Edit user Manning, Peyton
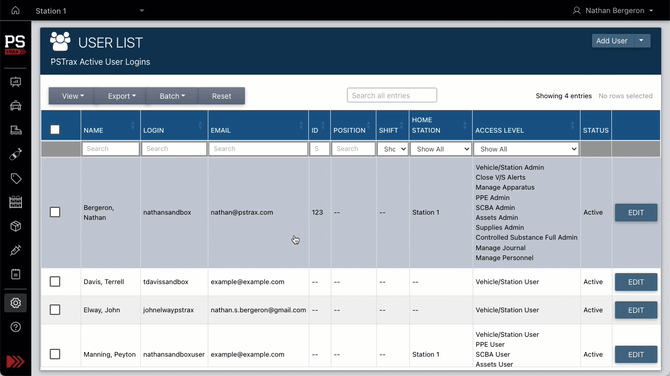The height and width of the screenshot is (376, 670). (x=636, y=355)
